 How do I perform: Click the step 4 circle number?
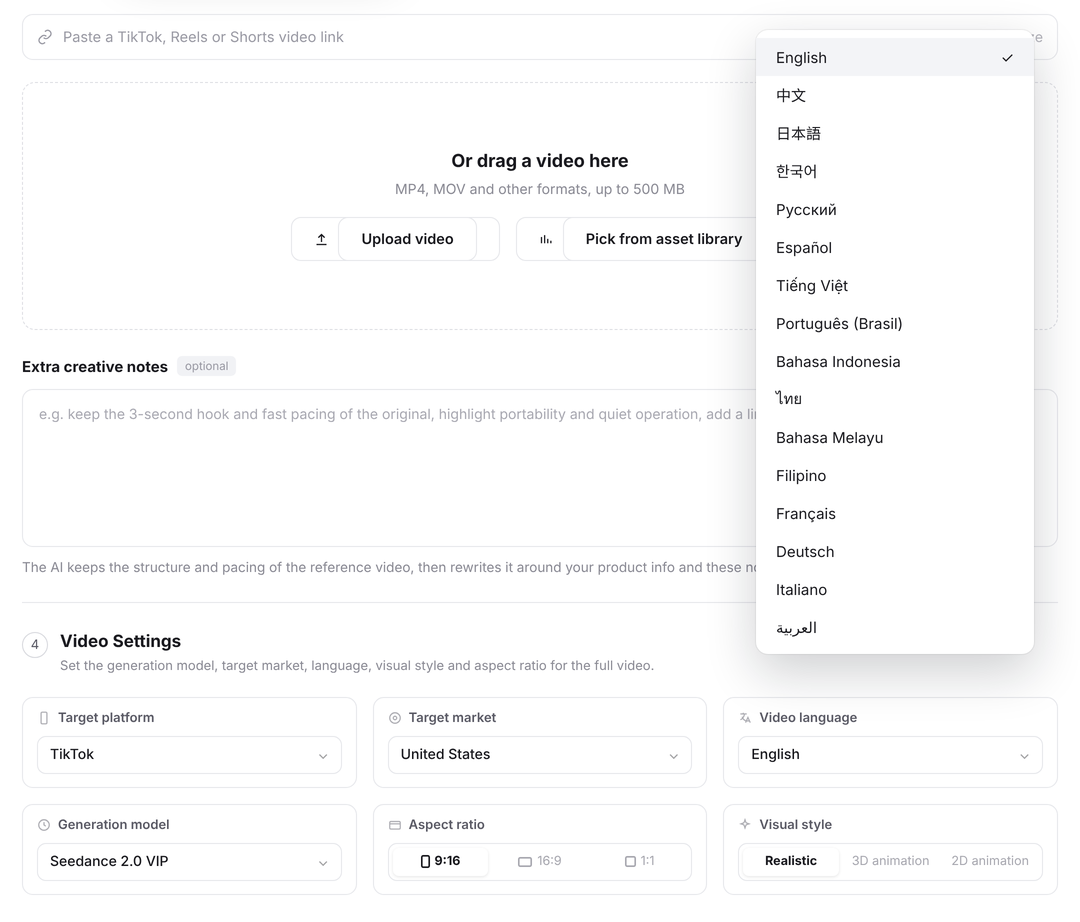[x=35, y=645]
